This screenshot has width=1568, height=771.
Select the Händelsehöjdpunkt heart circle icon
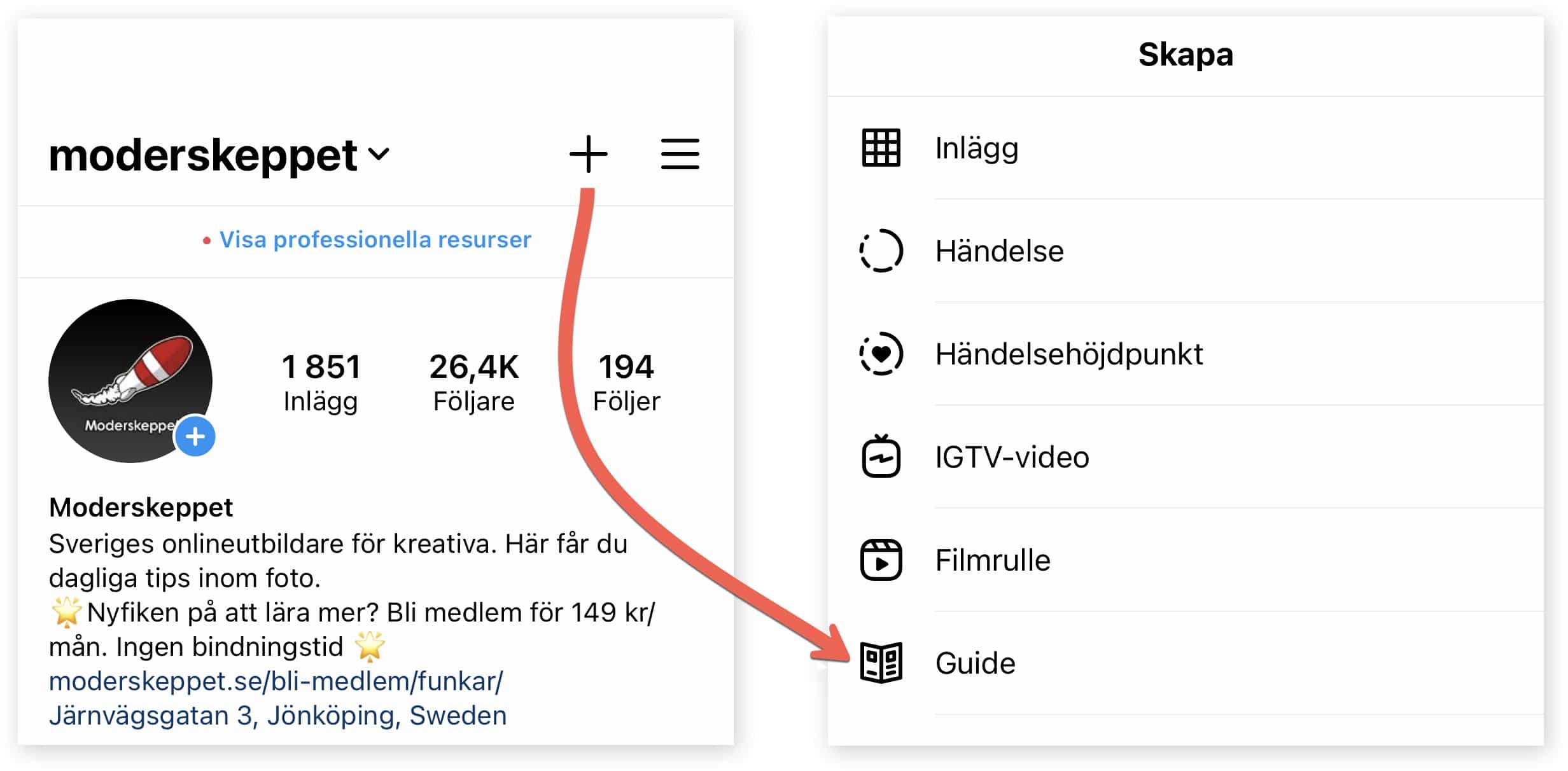tap(881, 354)
